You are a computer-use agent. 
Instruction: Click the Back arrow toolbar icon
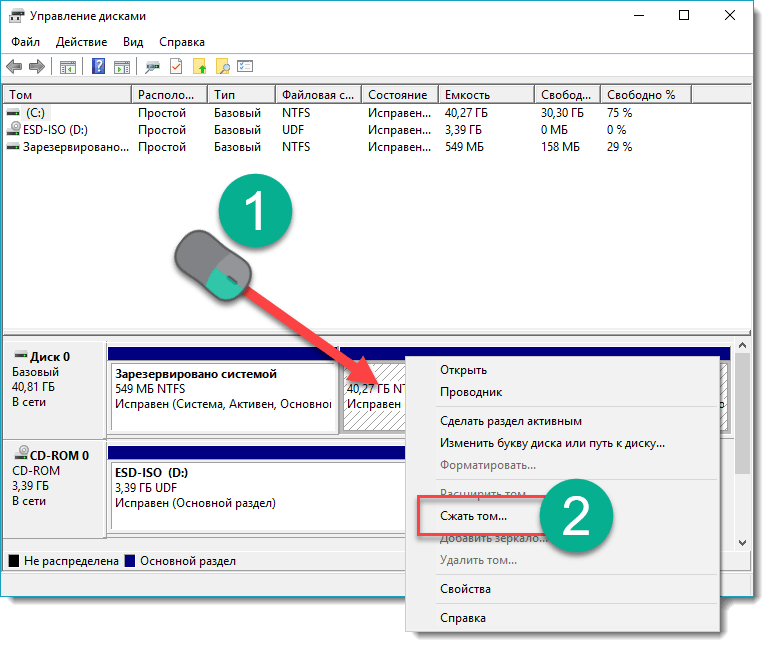click(x=14, y=66)
